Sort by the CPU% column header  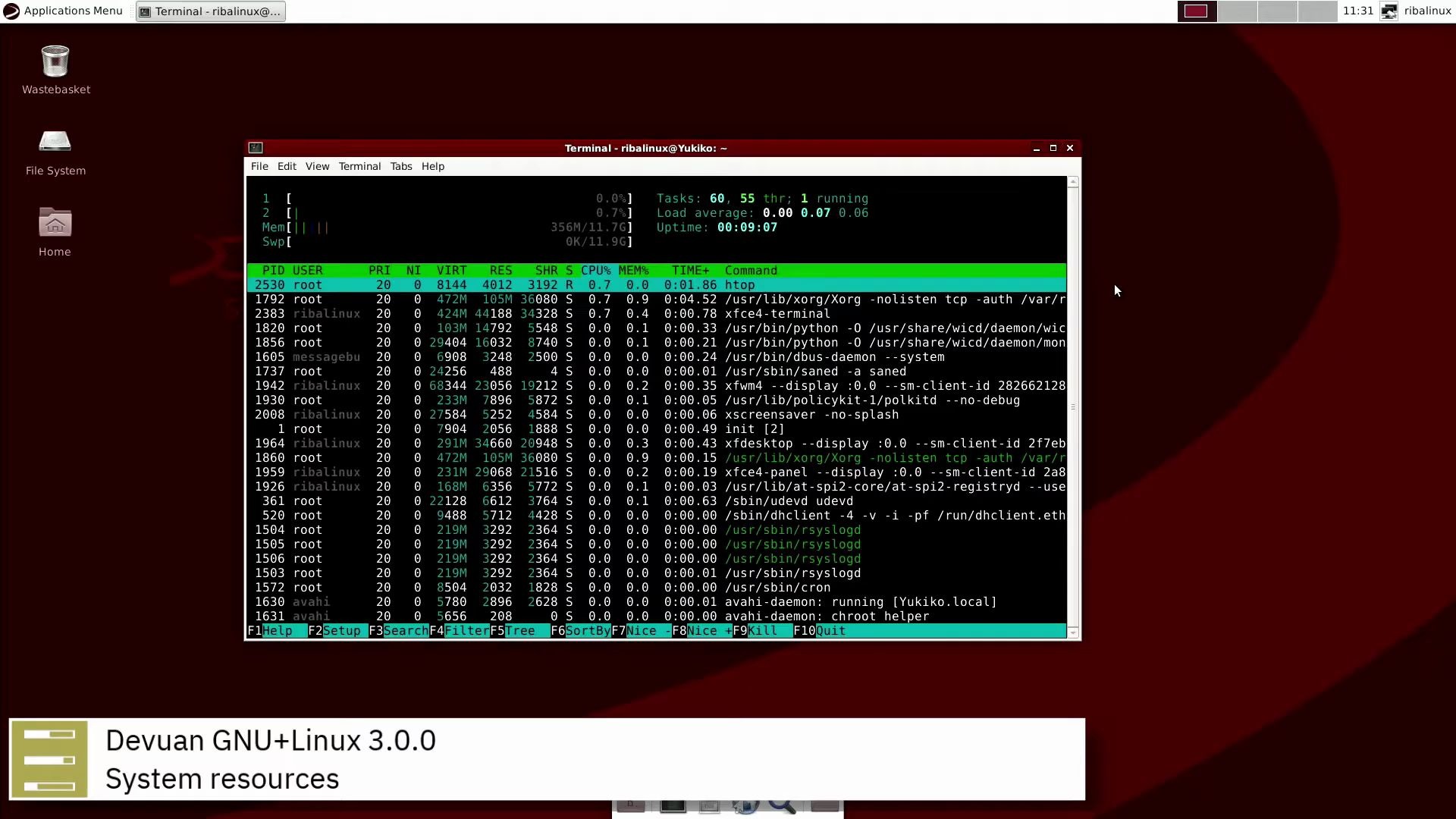[596, 271]
